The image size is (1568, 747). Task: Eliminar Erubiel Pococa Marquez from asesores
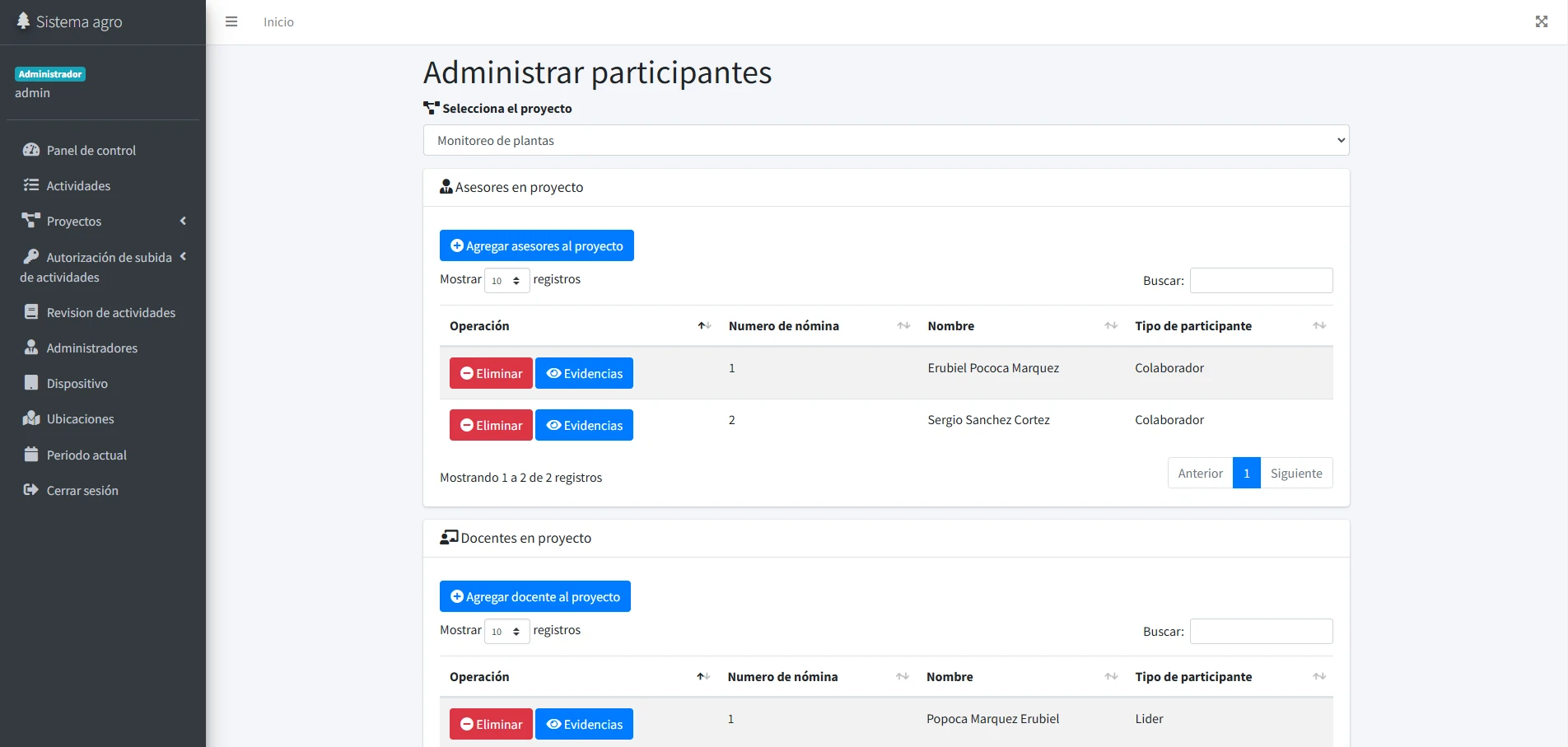click(x=491, y=373)
